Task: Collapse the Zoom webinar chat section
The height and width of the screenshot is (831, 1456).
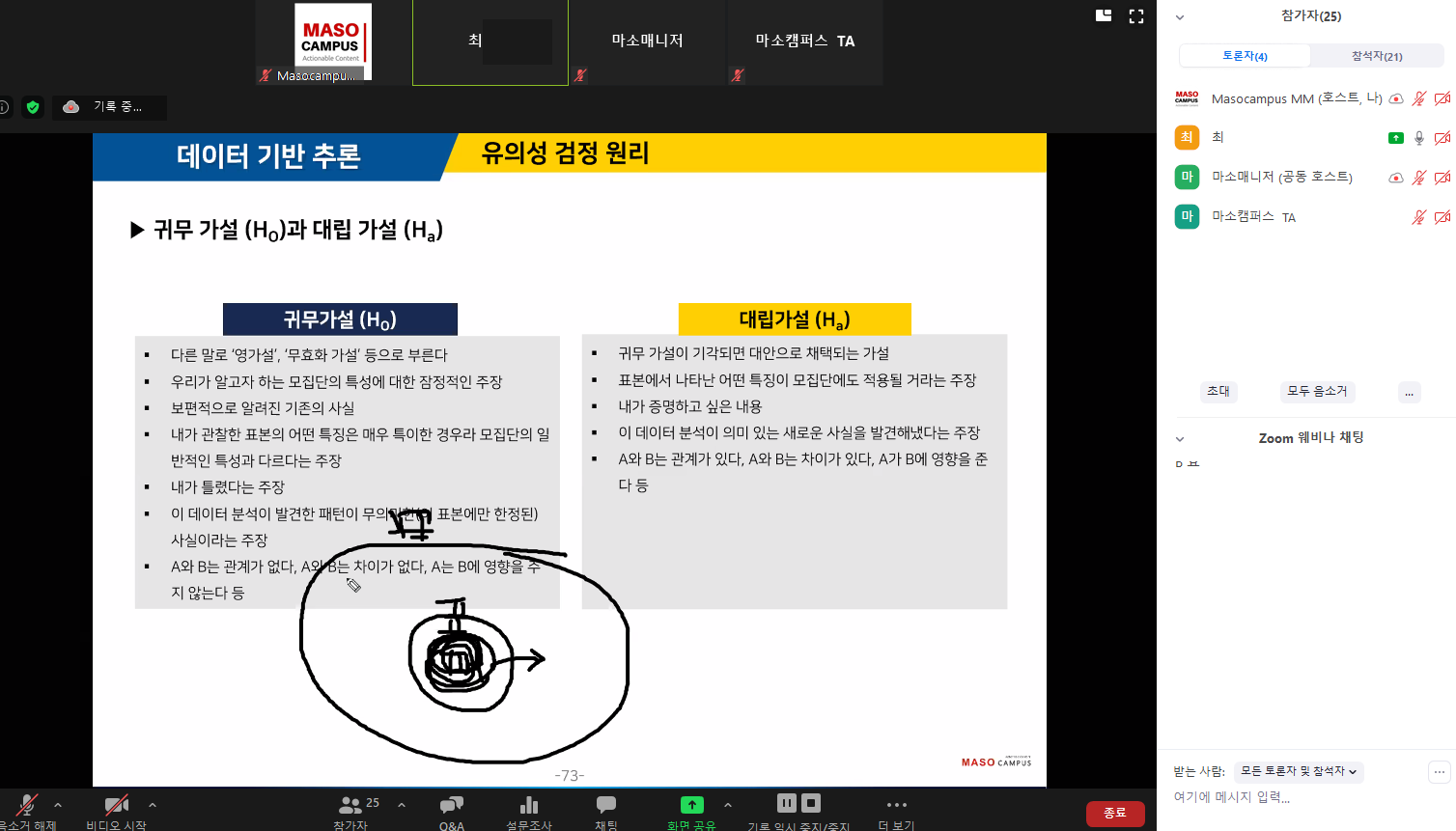Action: click(x=1180, y=439)
